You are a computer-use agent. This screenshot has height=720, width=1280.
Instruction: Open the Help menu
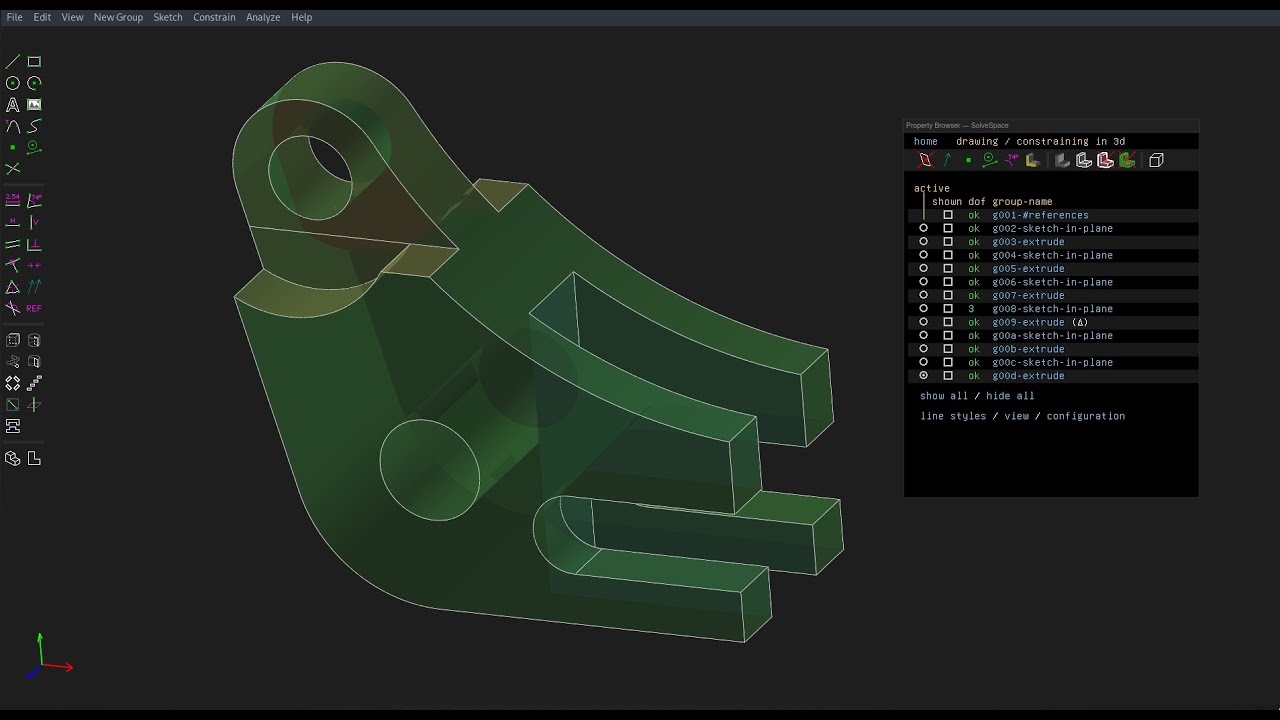(x=301, y=17)
